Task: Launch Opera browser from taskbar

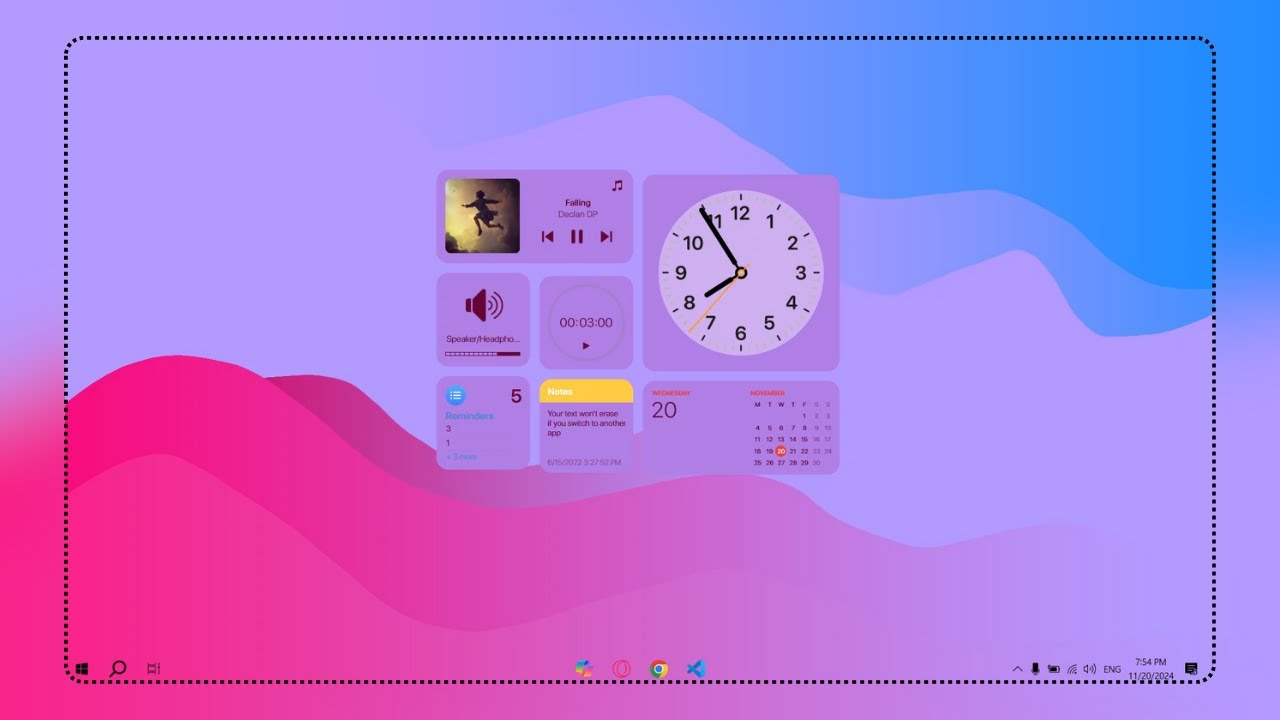Action: coord(622,669)
